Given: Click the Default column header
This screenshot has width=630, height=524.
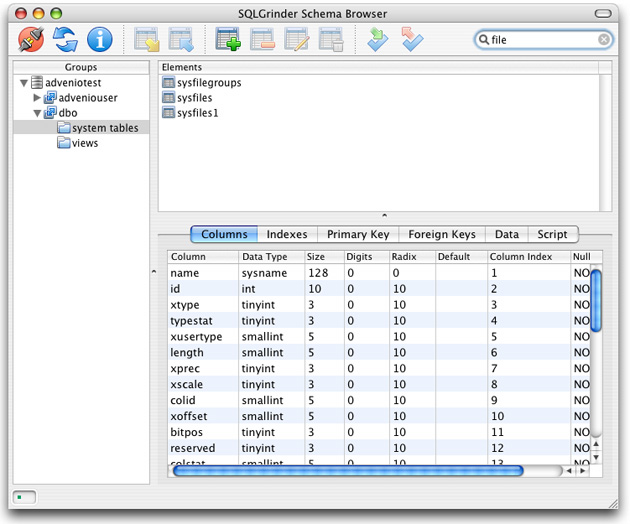Looking at the screenshot, I should pos(461,257).
